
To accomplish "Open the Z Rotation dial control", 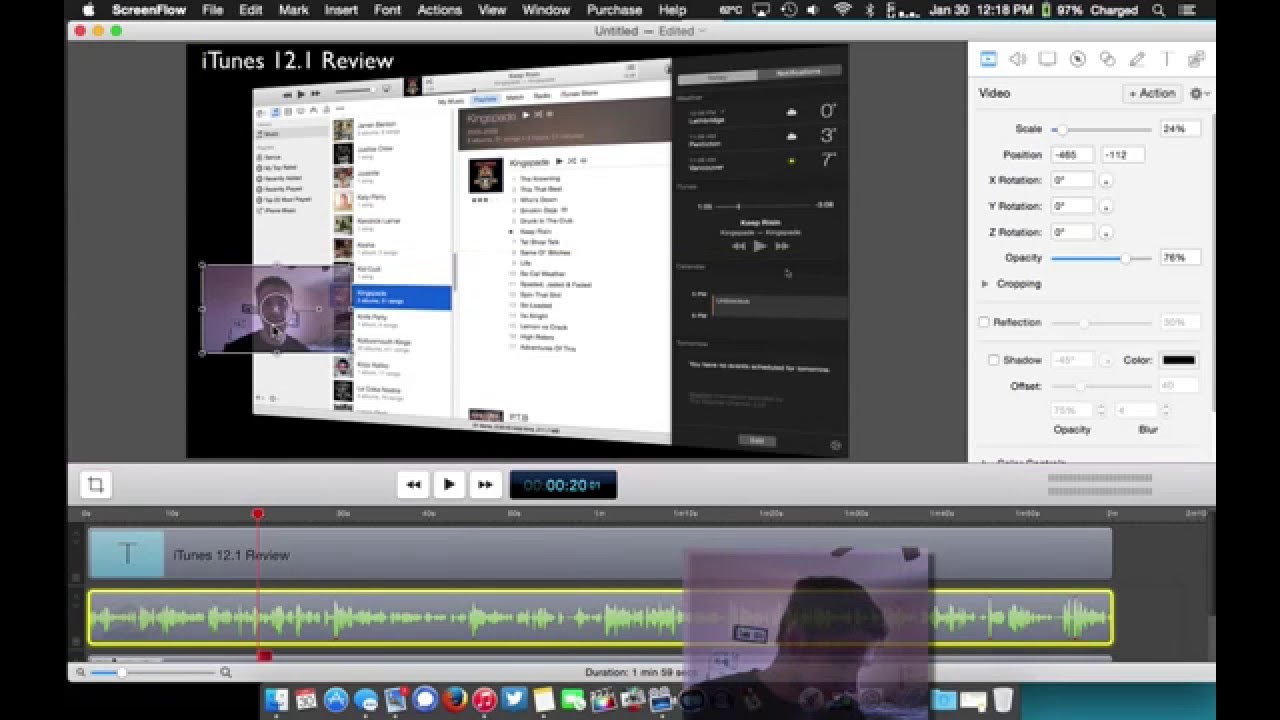I will 1106,233.
